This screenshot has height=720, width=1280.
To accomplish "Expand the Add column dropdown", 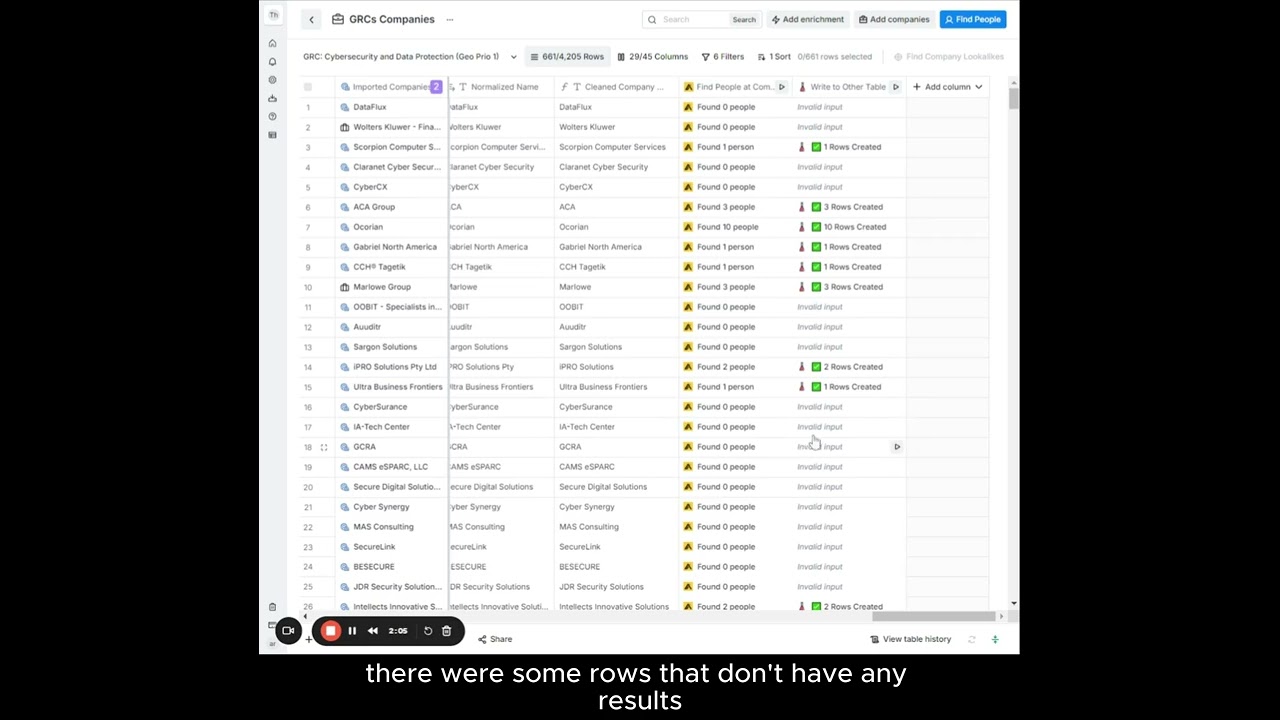I will pyautogui.click(x=948, y=87).
